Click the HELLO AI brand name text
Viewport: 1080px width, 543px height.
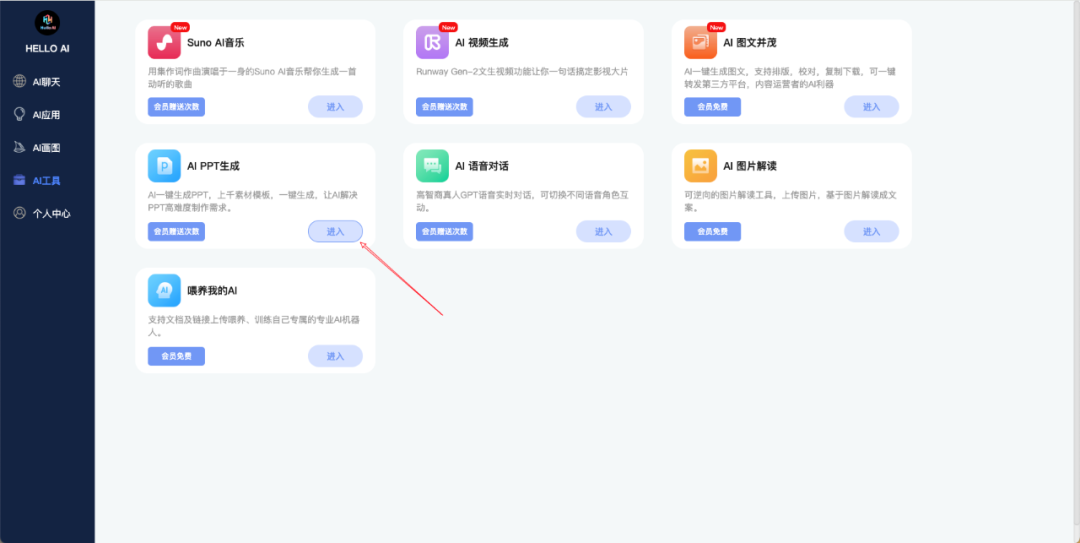[x=48, y=49]
